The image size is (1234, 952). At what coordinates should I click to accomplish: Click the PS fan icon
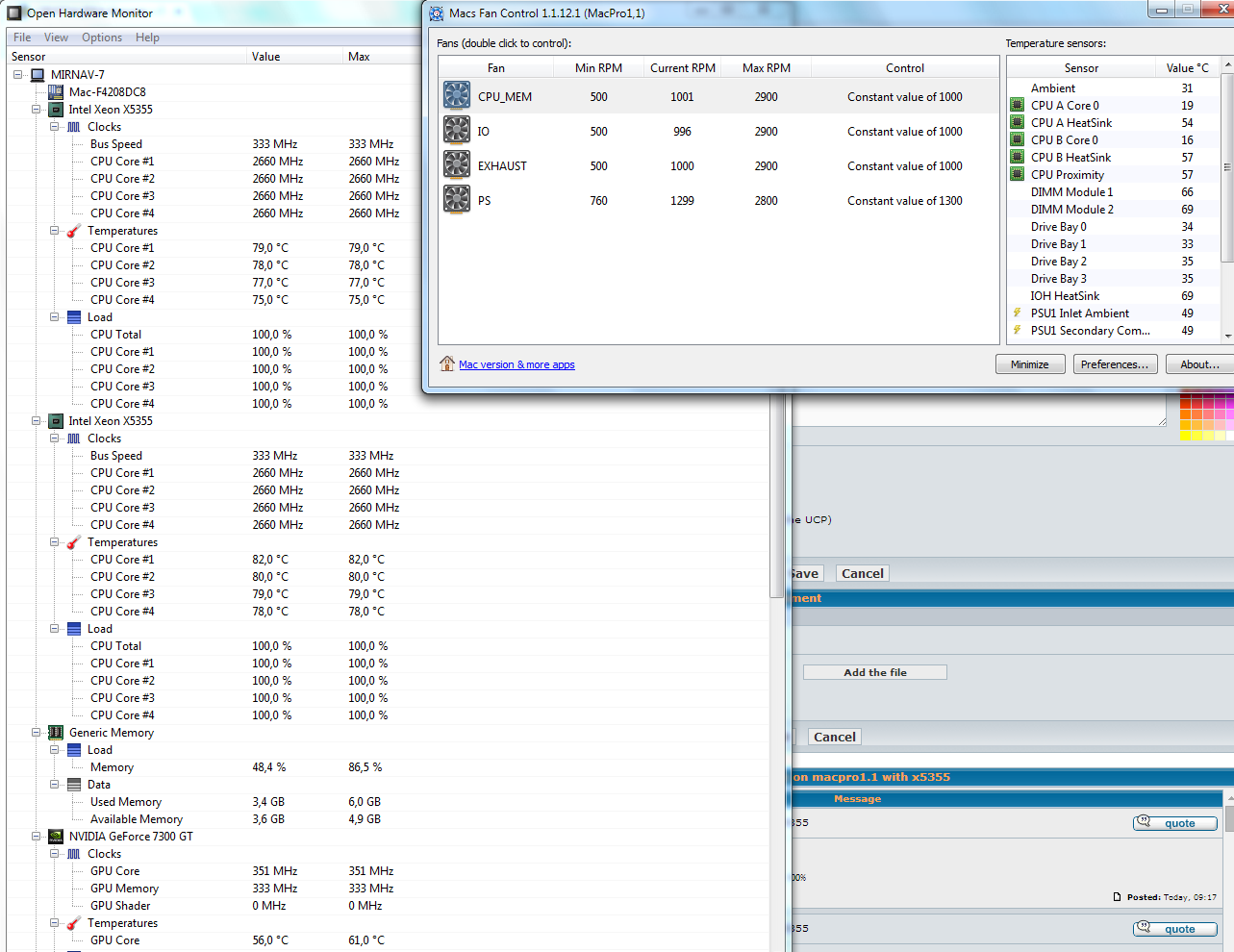(457, 199)
